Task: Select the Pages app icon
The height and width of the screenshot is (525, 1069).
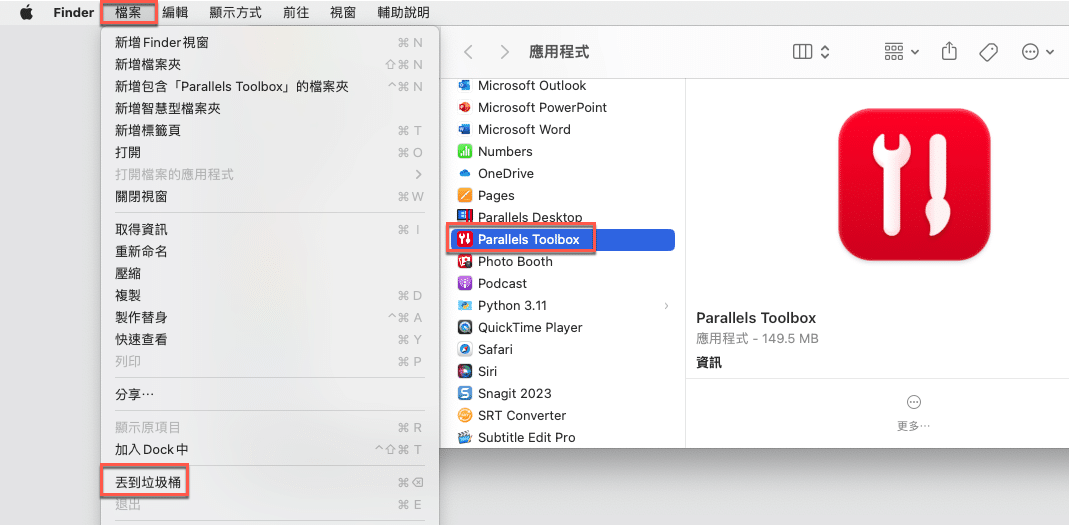Action: 465,195
